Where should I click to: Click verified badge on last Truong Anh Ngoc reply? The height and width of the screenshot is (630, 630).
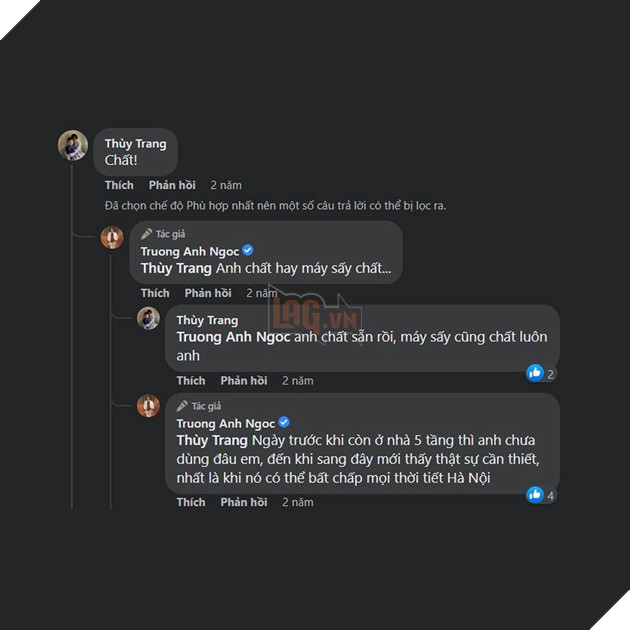click(284, 423)
